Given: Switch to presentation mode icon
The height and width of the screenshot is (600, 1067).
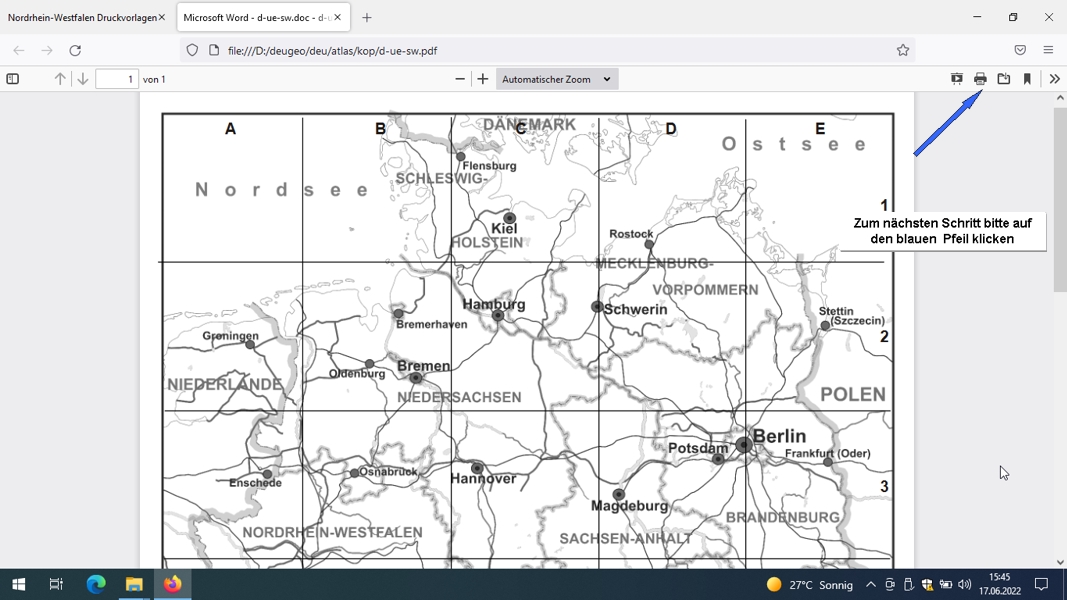Looking at the screenshot, I should 957,79.
